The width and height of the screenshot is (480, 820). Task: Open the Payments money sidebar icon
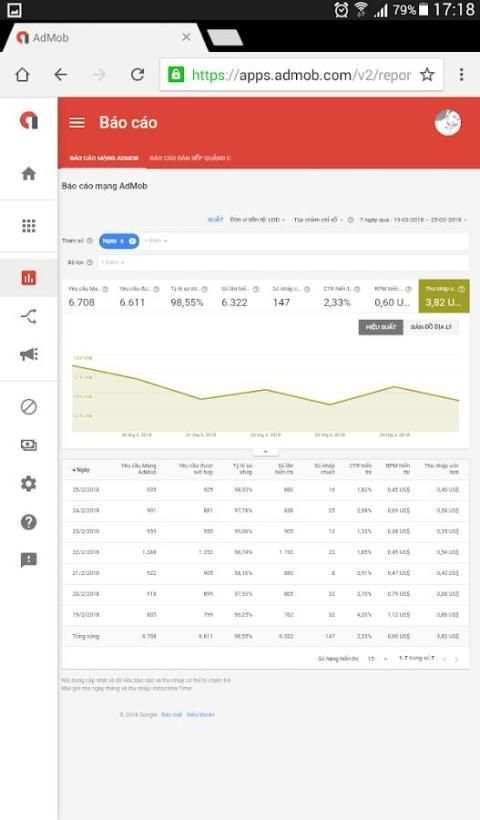coord(29,445)
